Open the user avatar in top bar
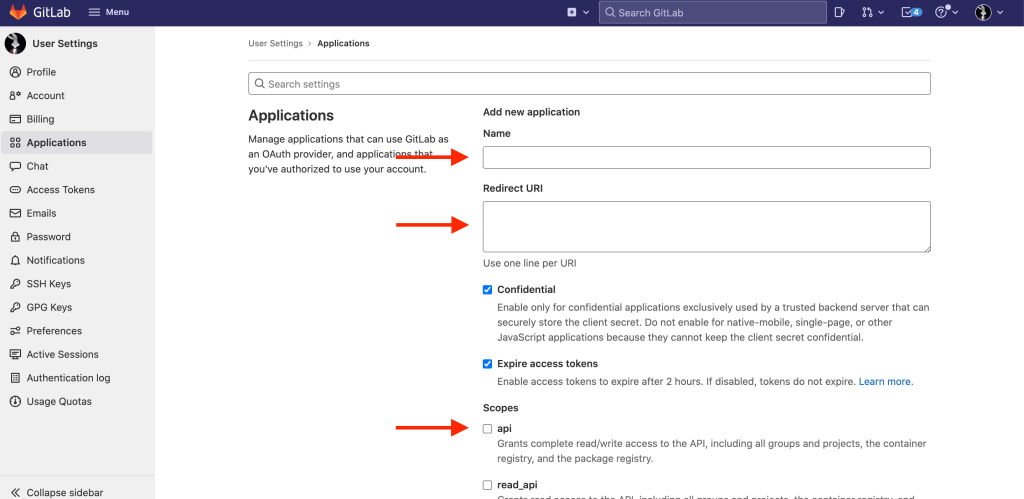This screenshot has width=1024, height=499. tap(984, 12)
